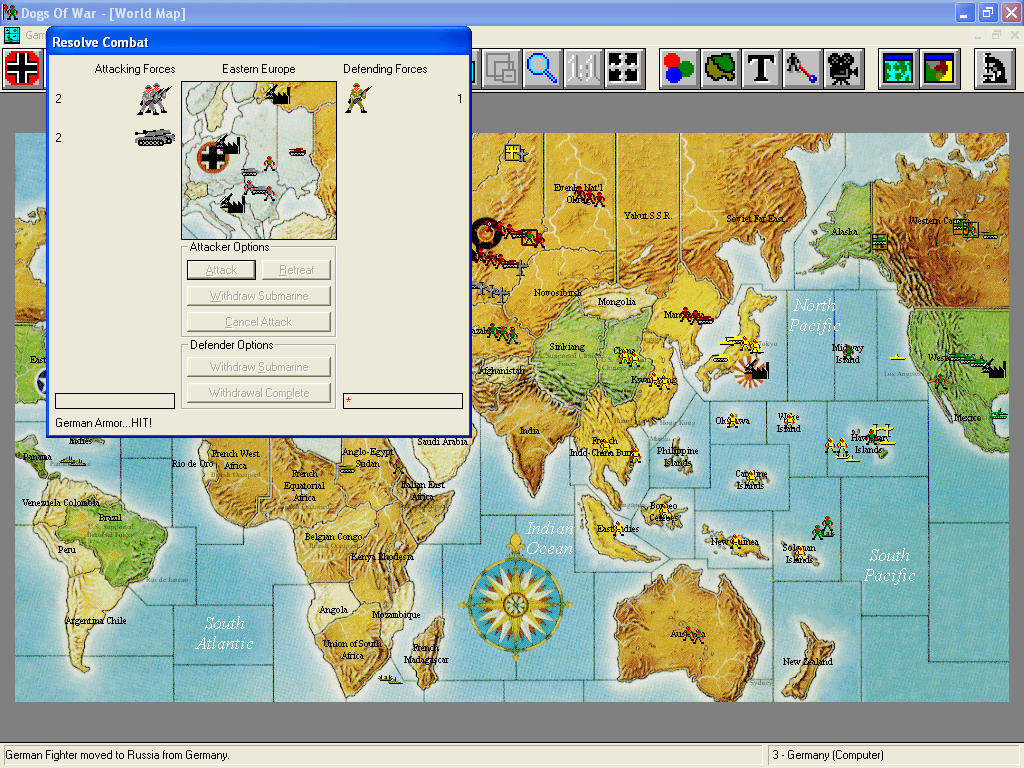
Task: Click the "Peru" territory label
Action: [67, 550]
